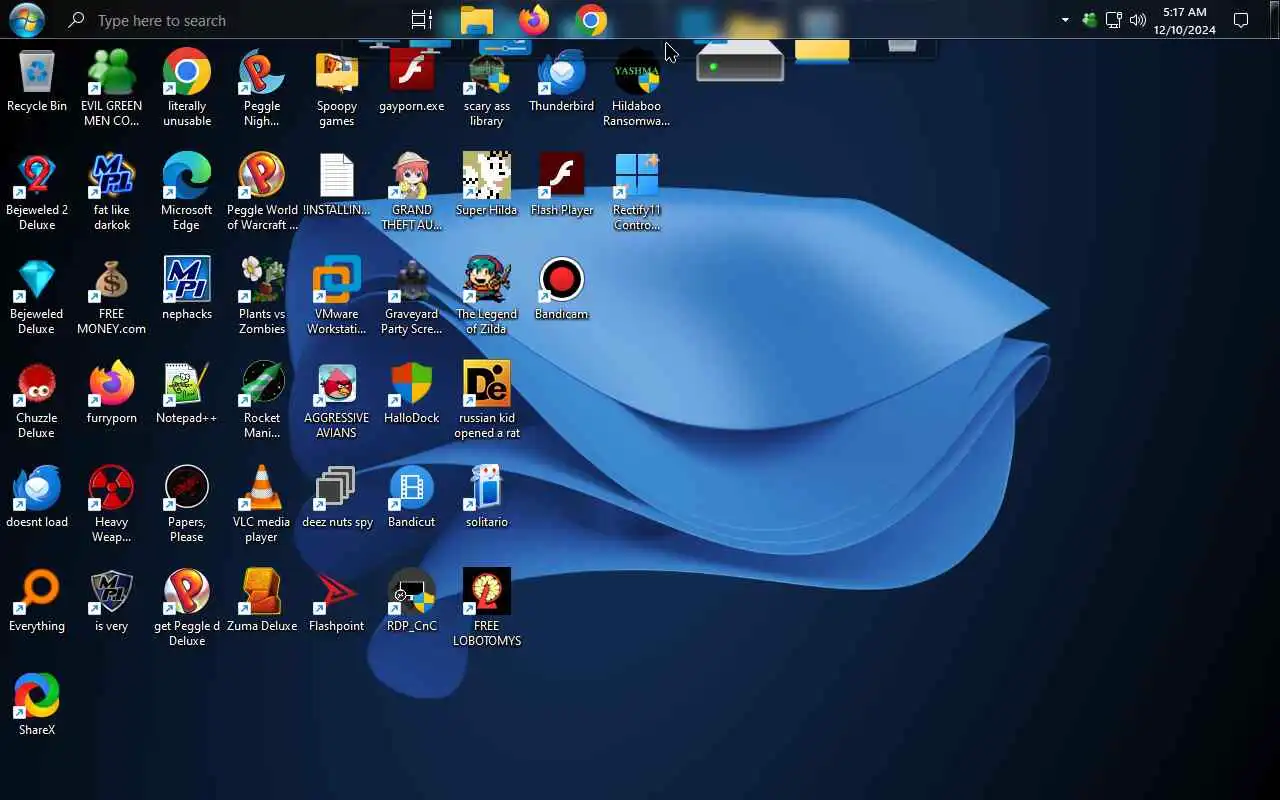Launch The Legend of Zilda icon

pyautogui.click(x=487, y=296)
